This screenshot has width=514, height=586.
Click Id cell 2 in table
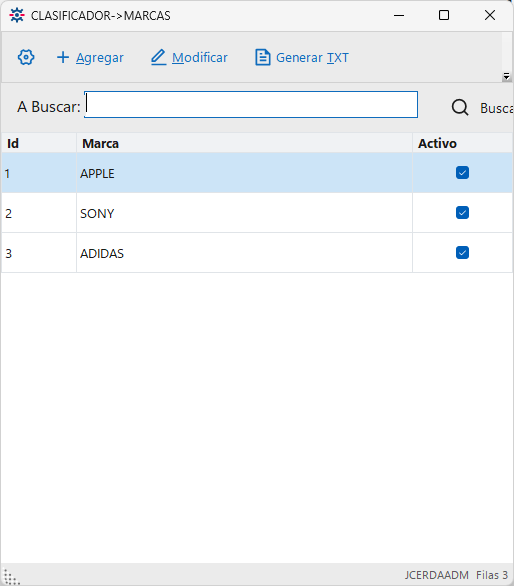click(x=39, y=213)
